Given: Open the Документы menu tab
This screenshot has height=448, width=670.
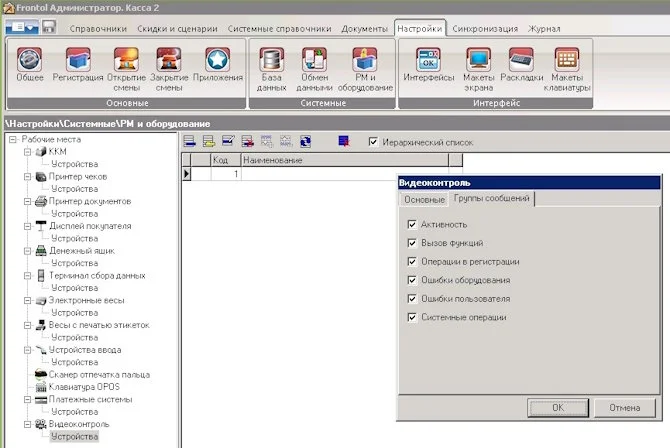Looking at the screenshot, I should pos(364,29).
